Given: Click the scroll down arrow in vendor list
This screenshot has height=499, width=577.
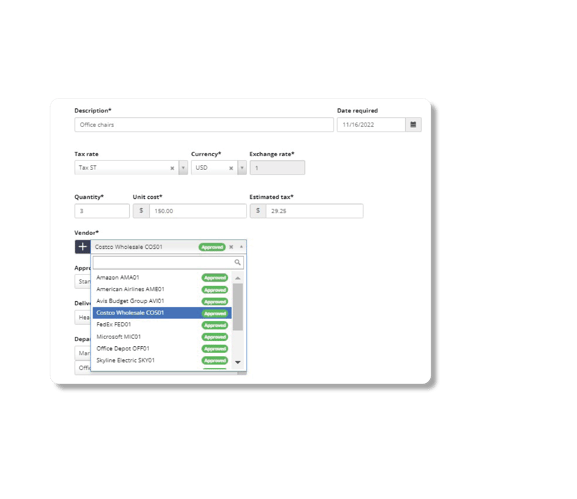Looking at the screenshot, I should point(238,362).
